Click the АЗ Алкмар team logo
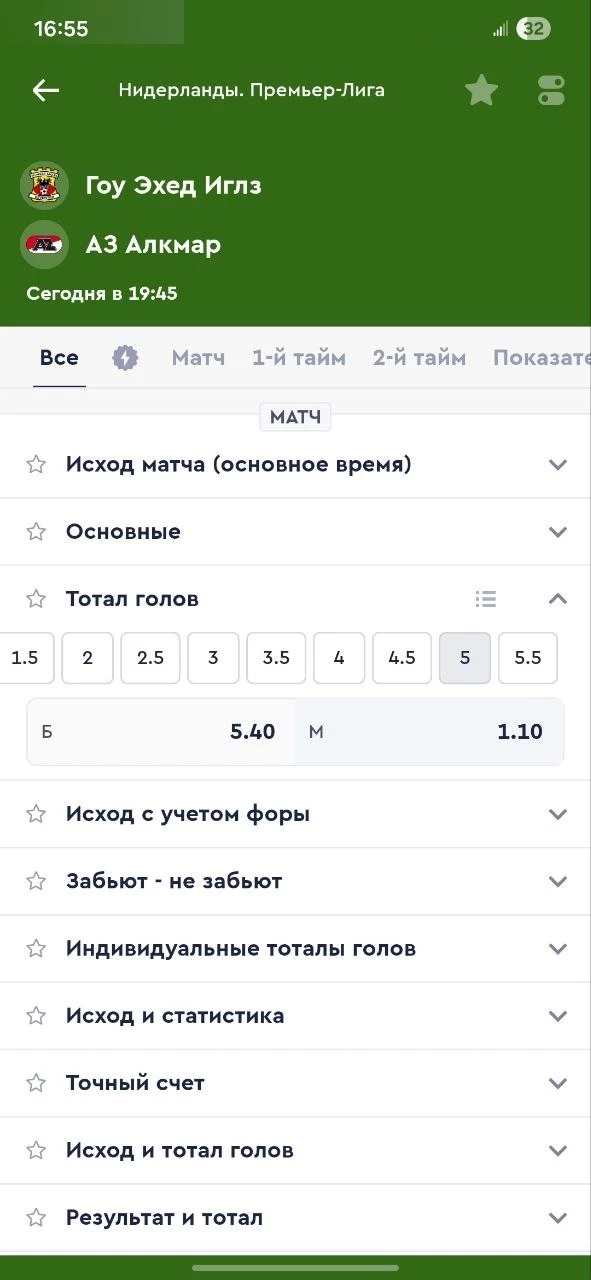 41,241
